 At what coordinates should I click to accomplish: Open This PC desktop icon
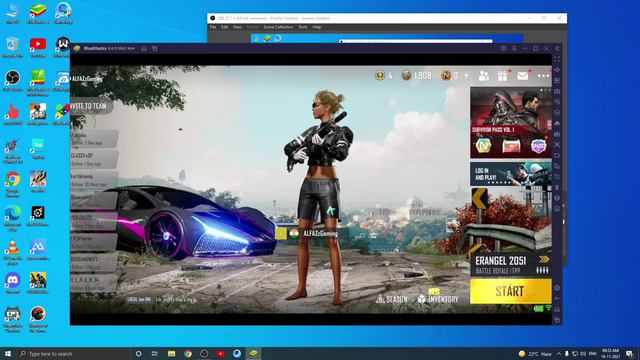13,13
